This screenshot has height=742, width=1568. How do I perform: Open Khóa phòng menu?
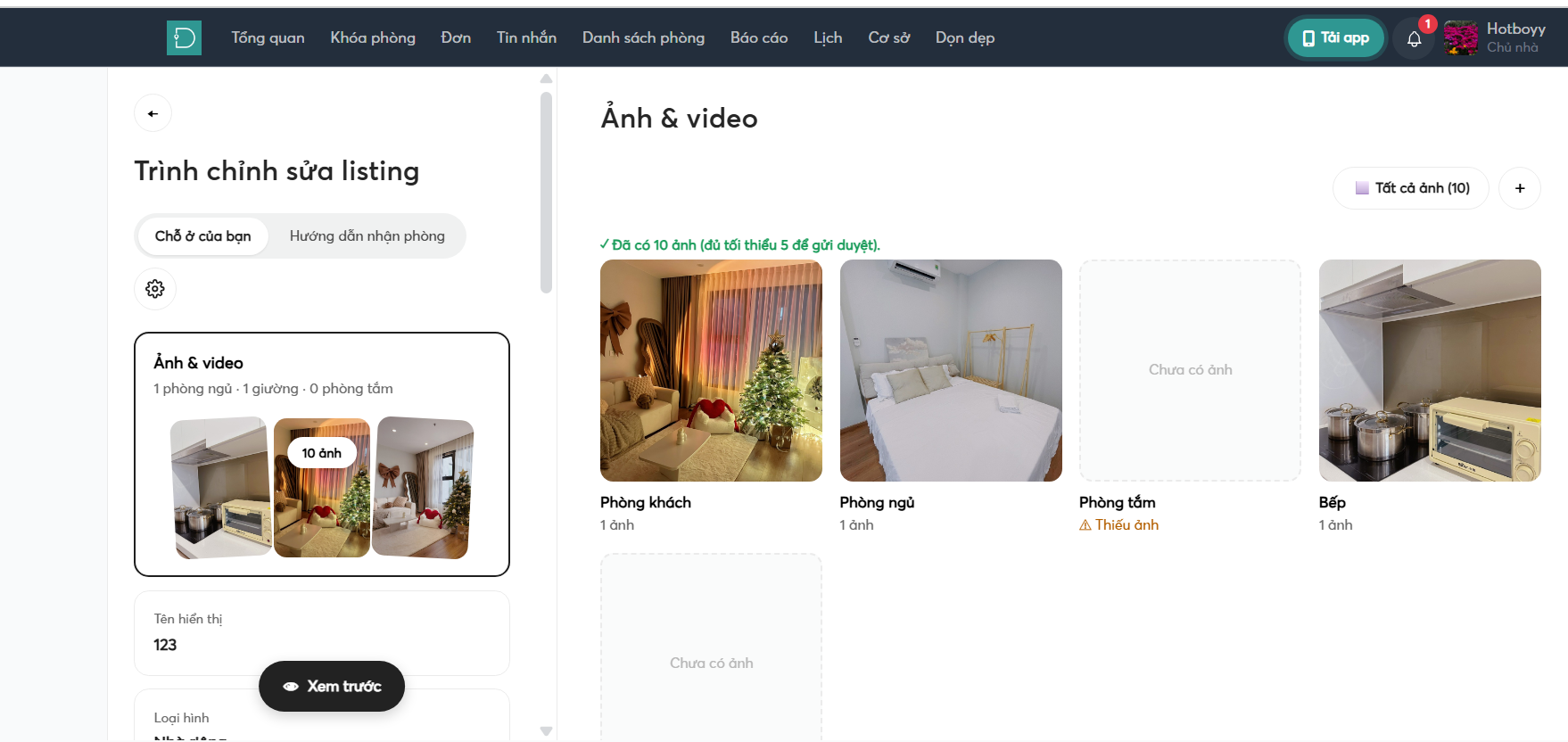pos(373,37)
